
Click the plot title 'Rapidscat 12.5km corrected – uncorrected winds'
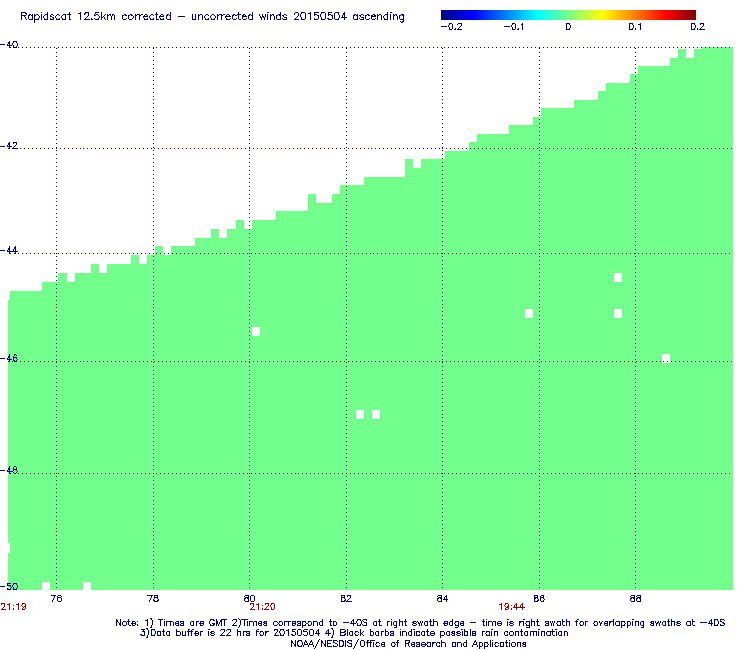[x=153, y=16]
